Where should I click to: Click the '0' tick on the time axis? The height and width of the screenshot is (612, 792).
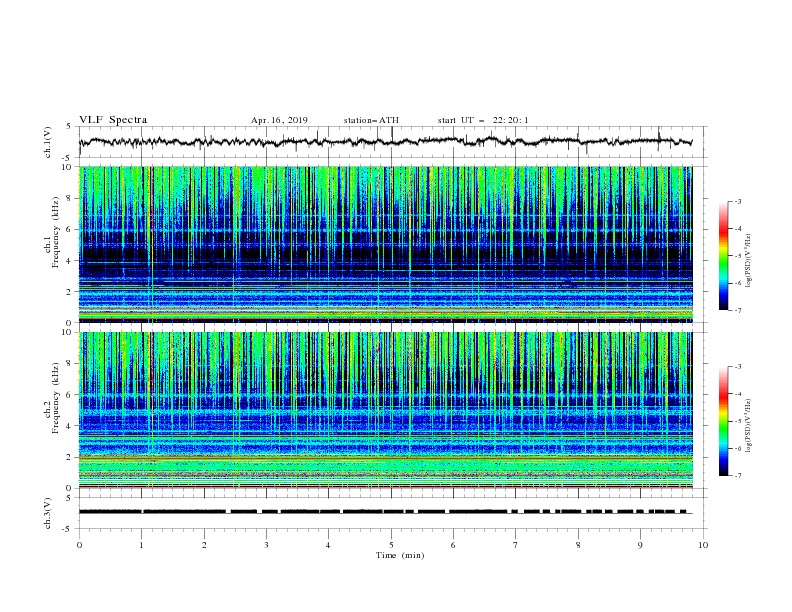coord(79,545)
